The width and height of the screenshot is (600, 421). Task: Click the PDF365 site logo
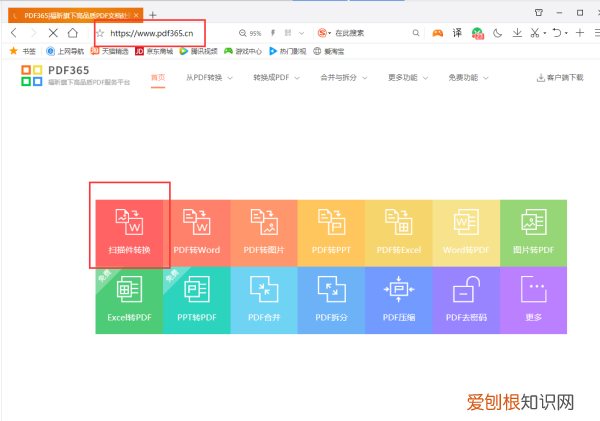point(76,75)
